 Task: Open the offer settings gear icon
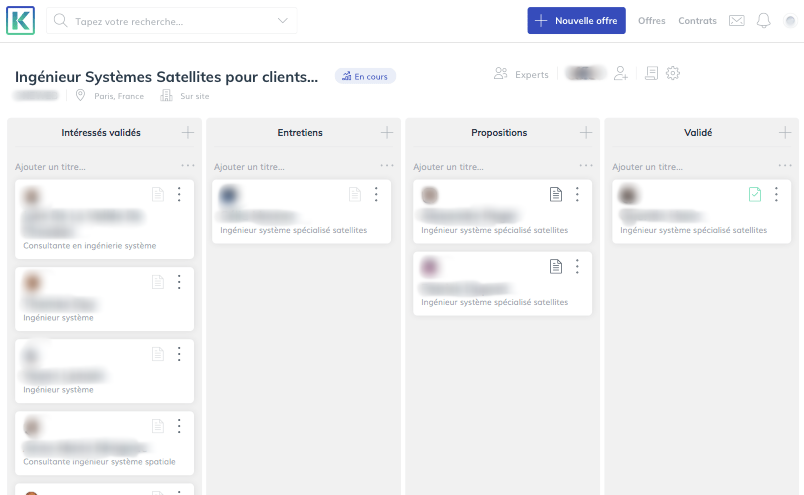coord(673,73)
